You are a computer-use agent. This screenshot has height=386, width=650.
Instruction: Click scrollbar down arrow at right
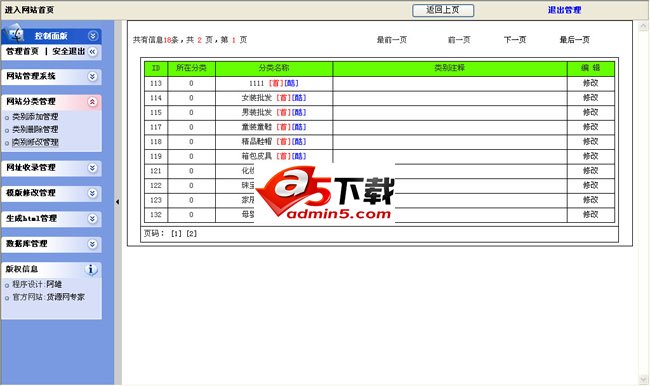coord(643,379)
